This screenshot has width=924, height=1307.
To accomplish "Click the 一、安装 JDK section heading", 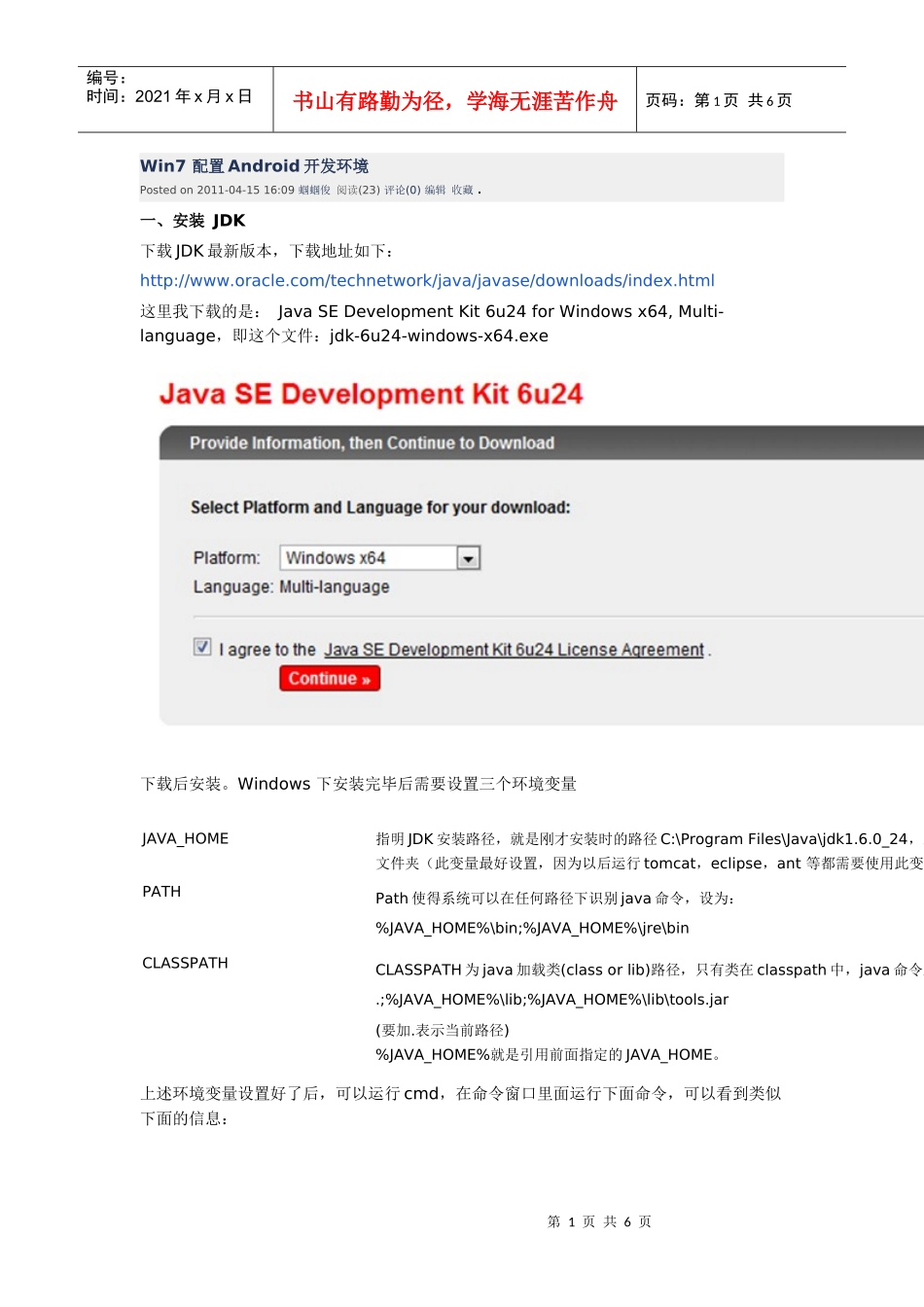I will tap(193, 221).
